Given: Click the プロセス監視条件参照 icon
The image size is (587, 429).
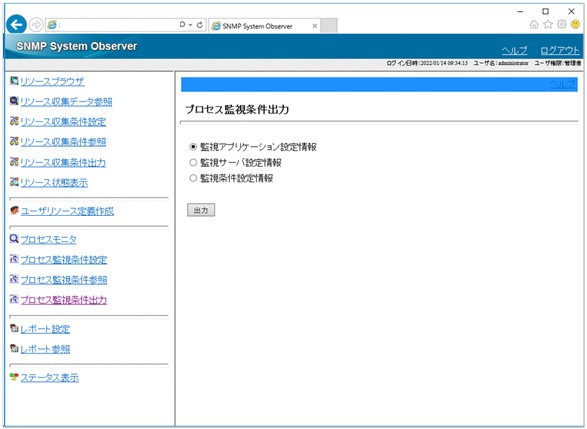Looking at the screenshot, I should (14, 279).
